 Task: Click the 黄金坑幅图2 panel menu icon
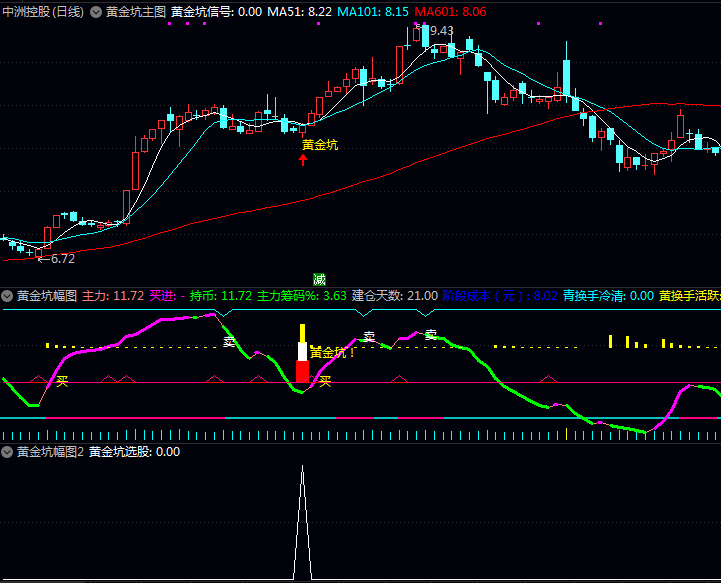(x=7, y=452)
